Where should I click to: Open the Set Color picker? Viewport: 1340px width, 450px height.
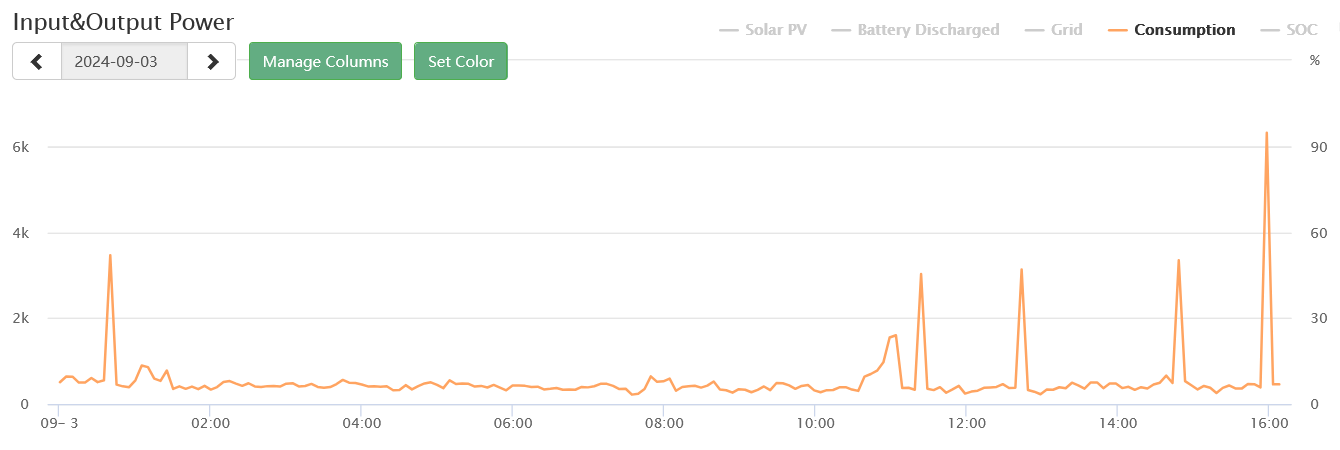tap(461, 61)
